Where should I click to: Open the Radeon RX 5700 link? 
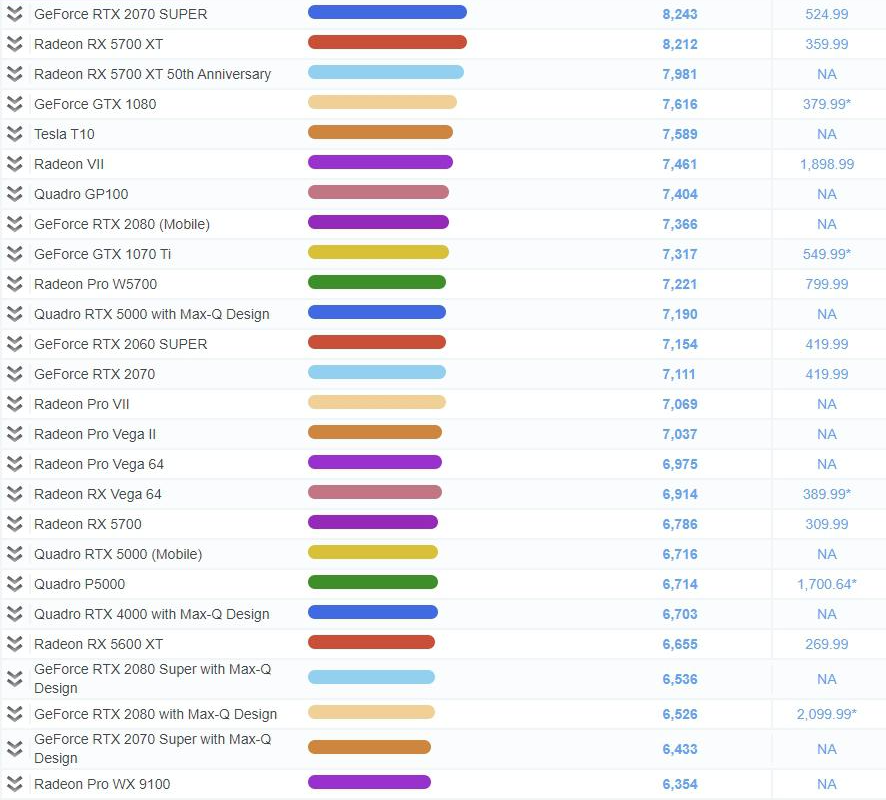tap(88, 524)
